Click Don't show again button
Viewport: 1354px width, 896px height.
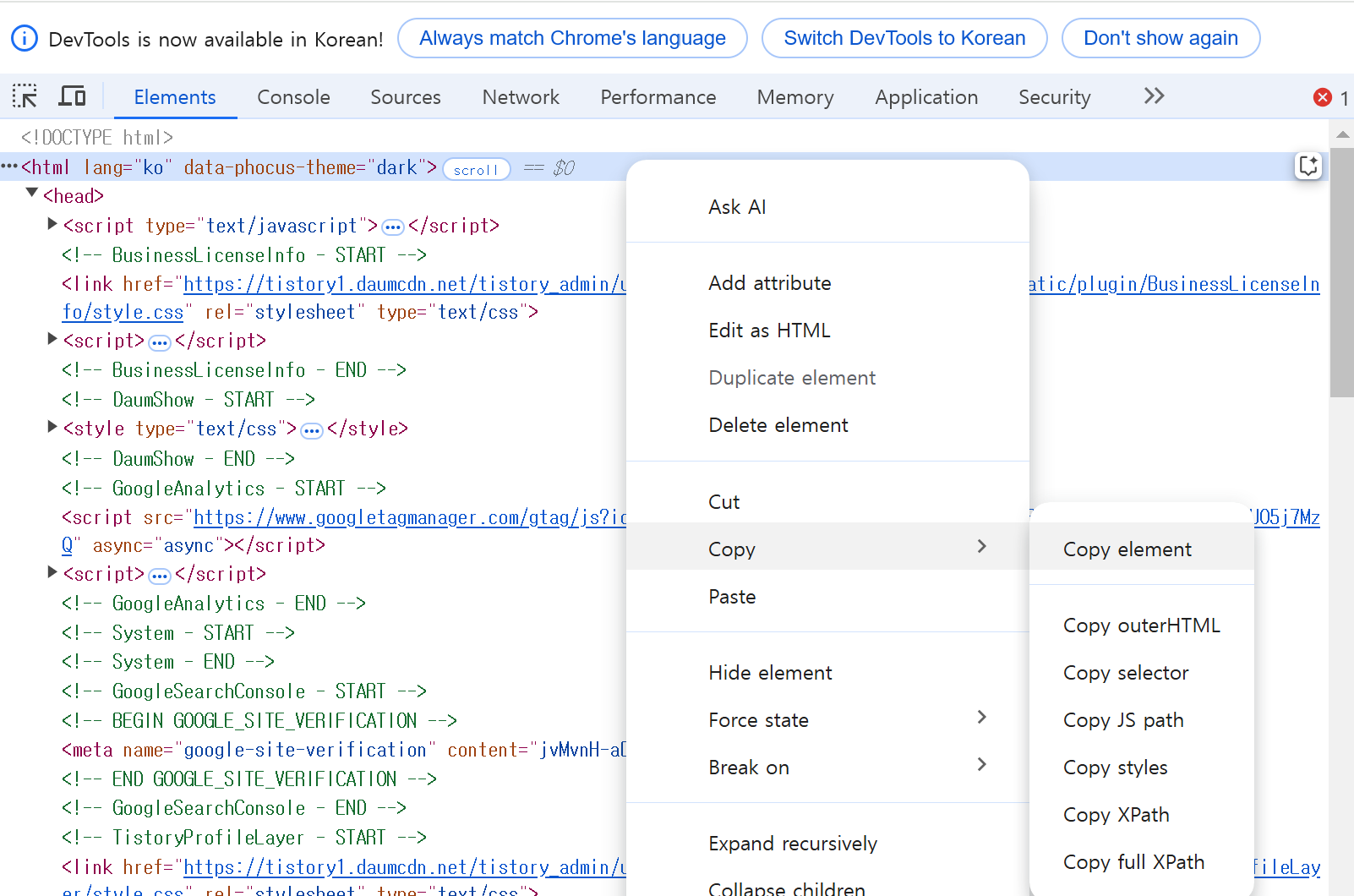click(1160, 38)
